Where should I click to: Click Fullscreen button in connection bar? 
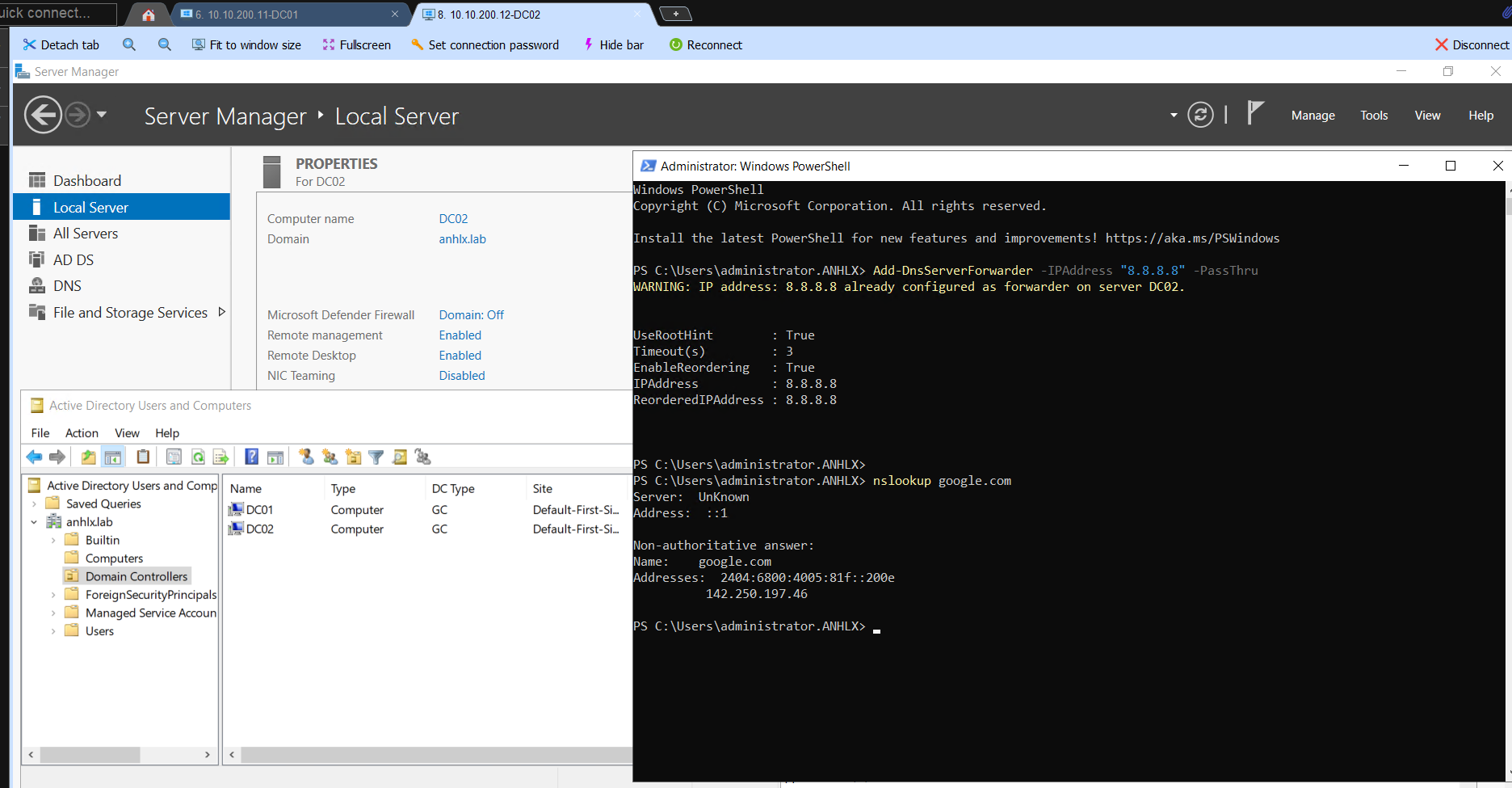356,45
